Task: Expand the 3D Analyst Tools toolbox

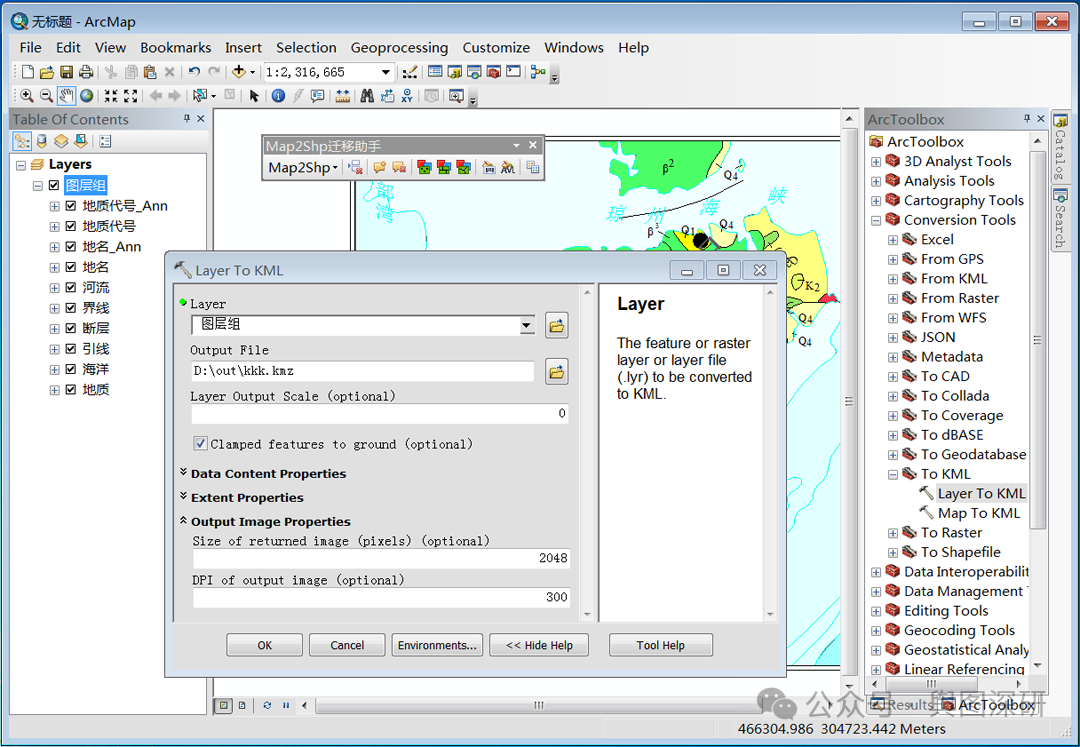Action: (x=876, y=162)
